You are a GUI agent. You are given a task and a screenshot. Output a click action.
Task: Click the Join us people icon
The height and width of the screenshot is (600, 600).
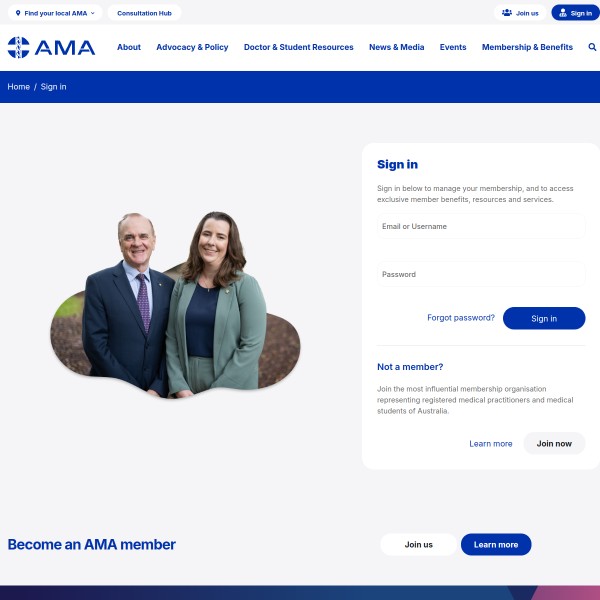click(x=507, y=13)
